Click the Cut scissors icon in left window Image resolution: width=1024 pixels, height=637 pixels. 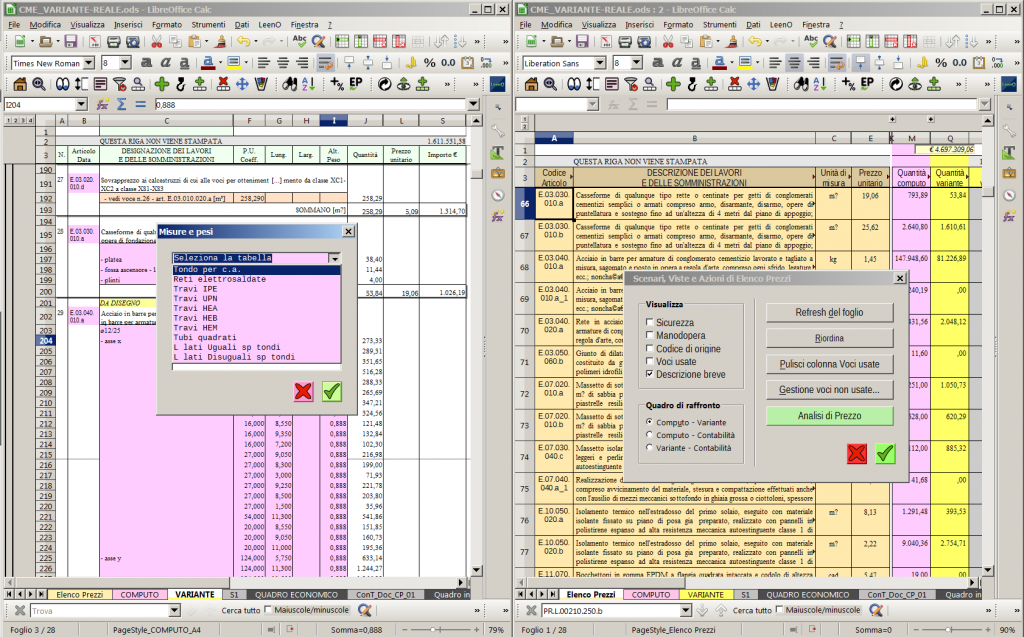pyautogui.click(x=156, y=42)
